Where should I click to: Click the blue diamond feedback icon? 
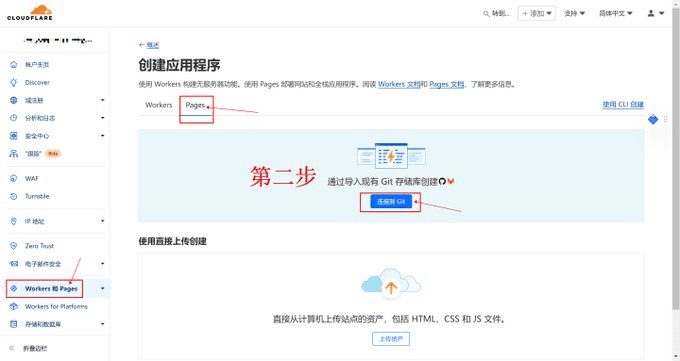coord(653,119)
